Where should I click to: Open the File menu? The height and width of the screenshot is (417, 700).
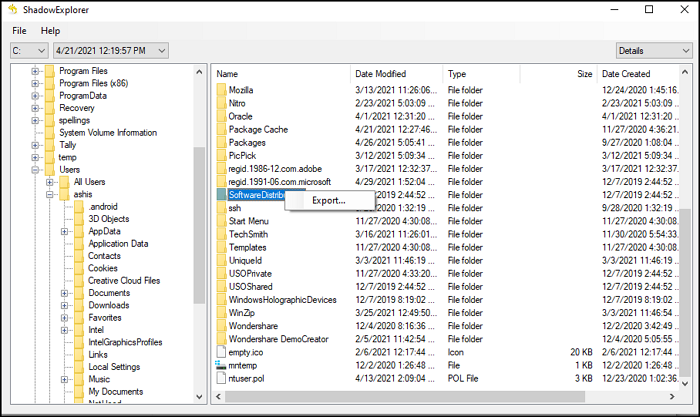pyautogui.click(x=19, y=31)
